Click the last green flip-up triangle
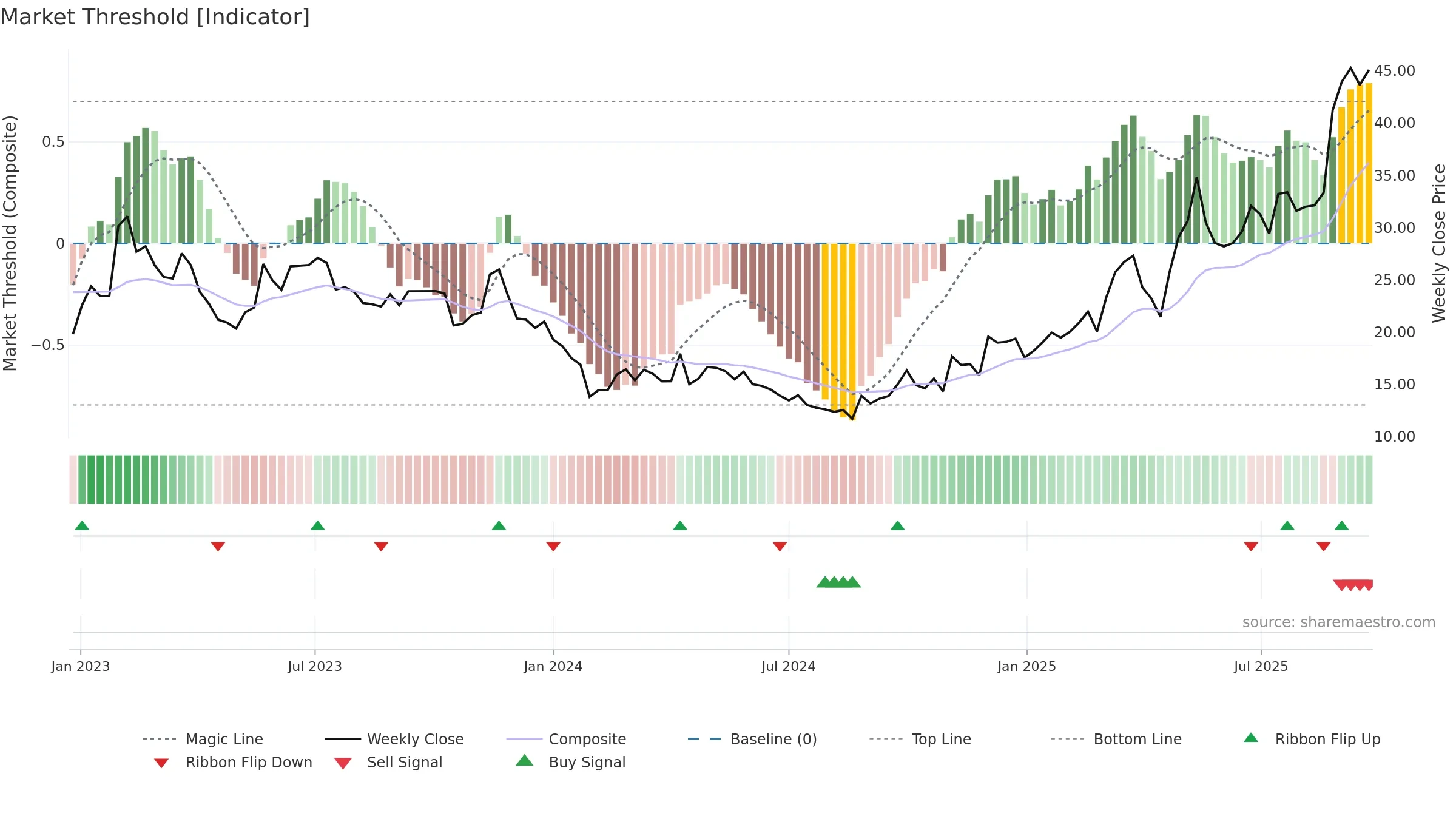Screen dimensions: 1456x819 1341,525
